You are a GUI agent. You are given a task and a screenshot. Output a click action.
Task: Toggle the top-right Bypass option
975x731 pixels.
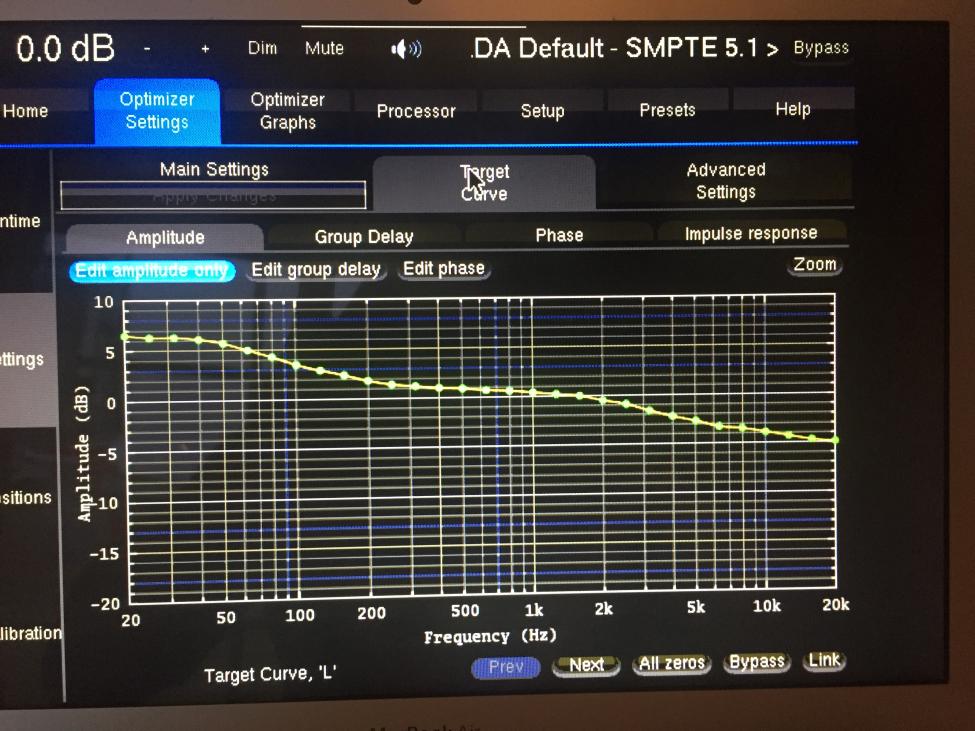(821, 48)
